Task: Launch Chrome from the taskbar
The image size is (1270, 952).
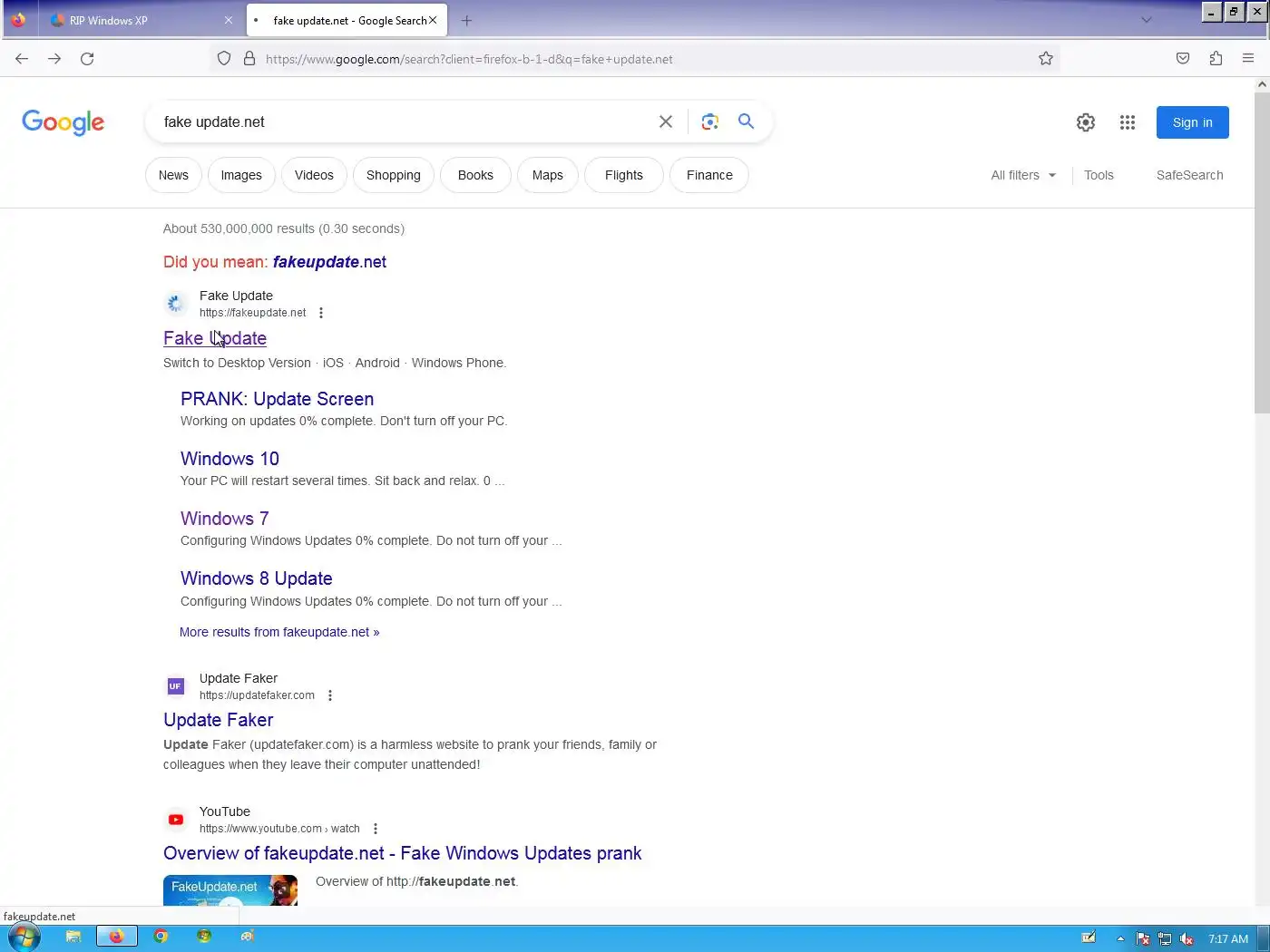Action: (161, 937)
